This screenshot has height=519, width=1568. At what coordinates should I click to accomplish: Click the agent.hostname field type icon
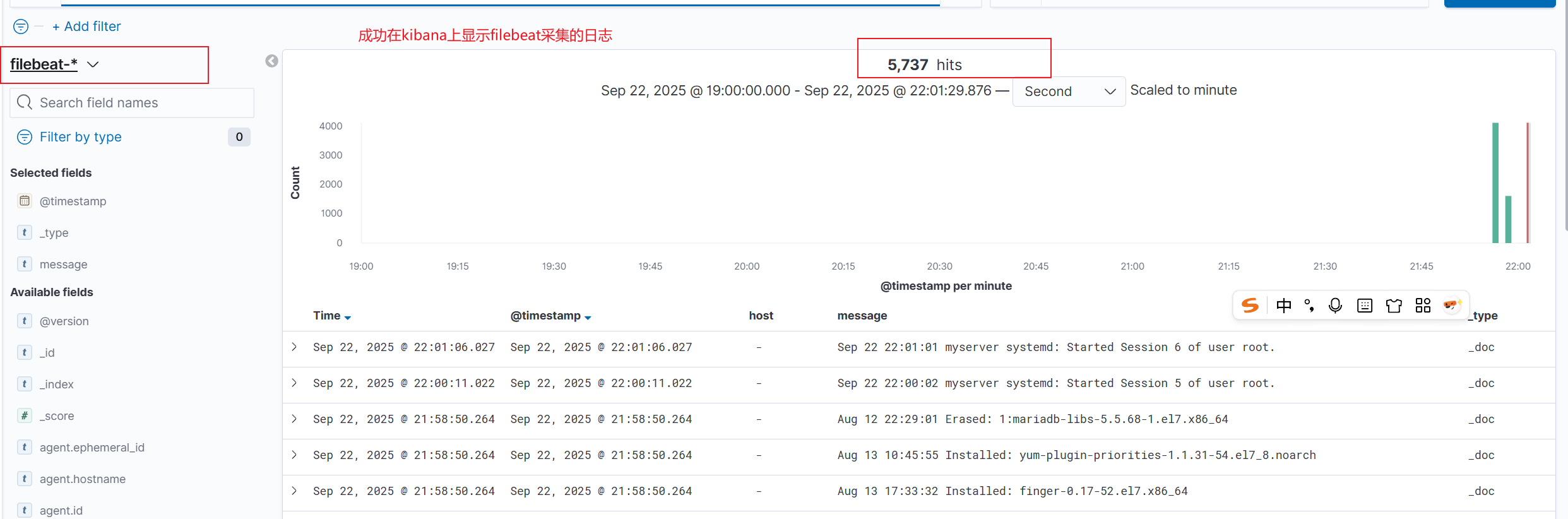[x=25, y=479]
